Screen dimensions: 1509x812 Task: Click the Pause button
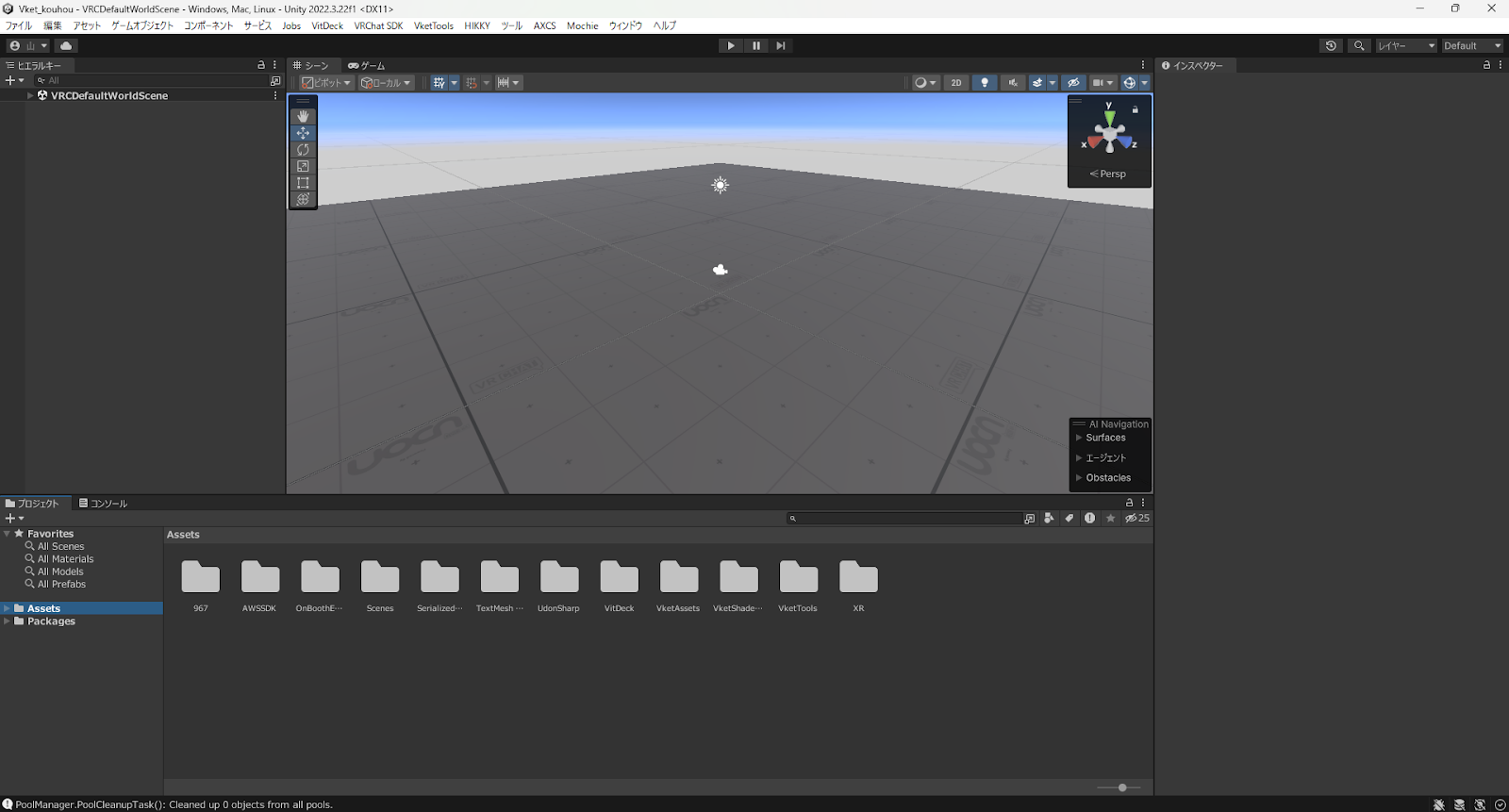coord(755,45)
